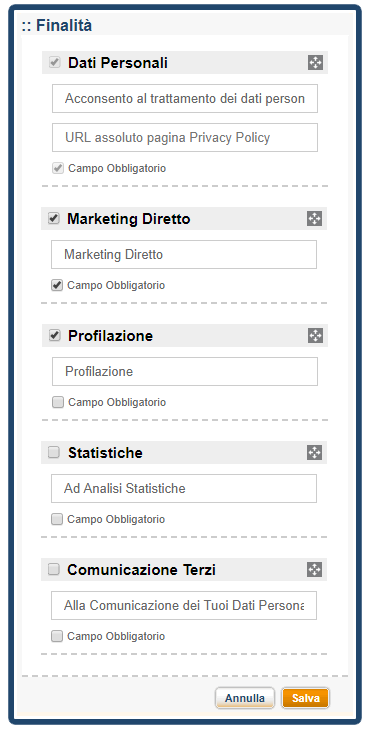The width and height of the screenshot is (370, 729).
Task: Focus the URL assoluto pagina Privacy Policy field
Action: (x=185, y=138)
